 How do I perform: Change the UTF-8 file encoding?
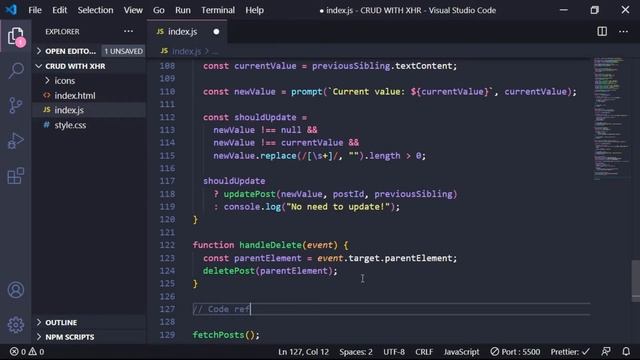point(394,352)
